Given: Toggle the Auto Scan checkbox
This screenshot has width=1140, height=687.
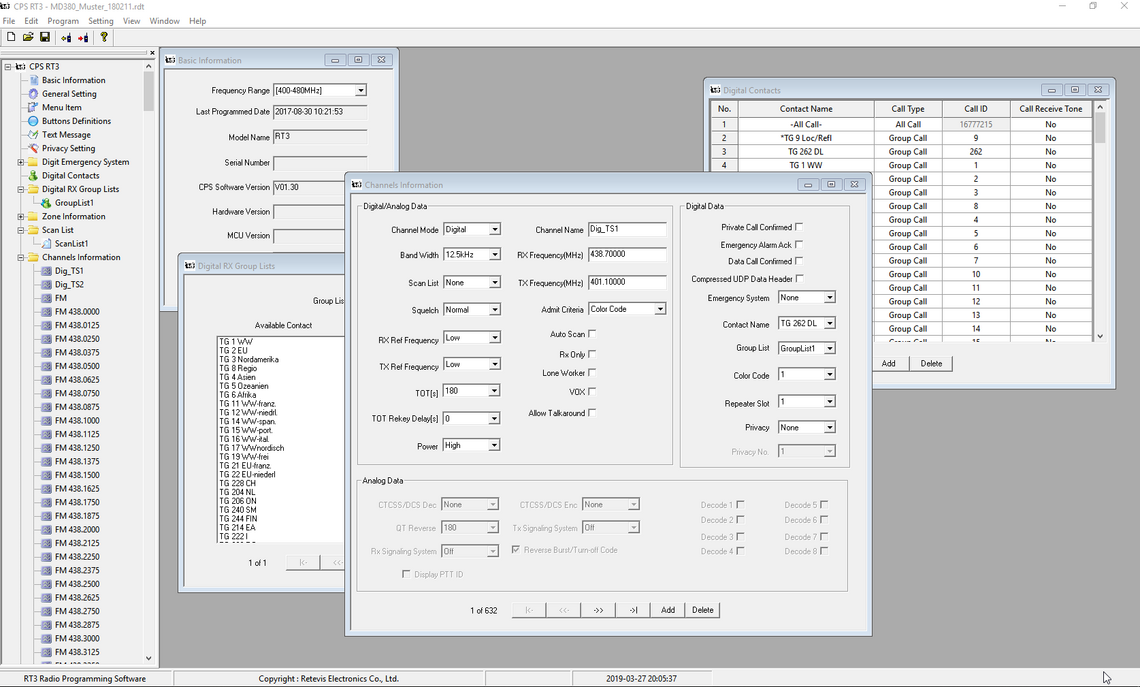Looking at the screenshot, I should pyautogui.click(x=592, y=334).
